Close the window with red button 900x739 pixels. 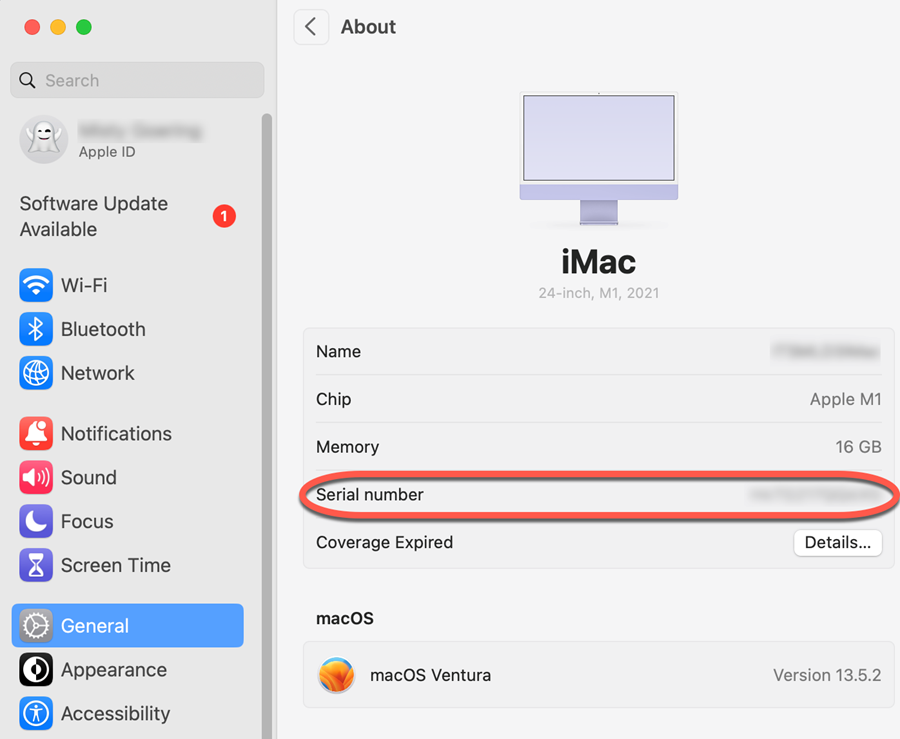coord(32,27)
